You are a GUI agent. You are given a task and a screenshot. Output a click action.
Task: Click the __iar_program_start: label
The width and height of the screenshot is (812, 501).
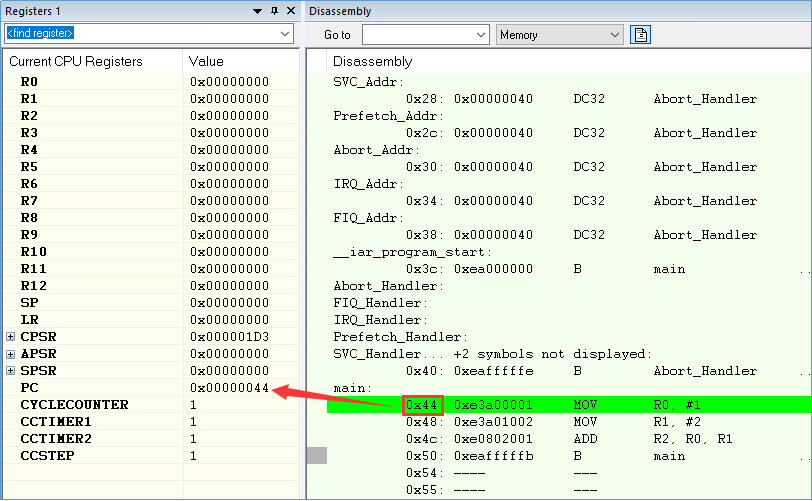[x=412, y=252]
